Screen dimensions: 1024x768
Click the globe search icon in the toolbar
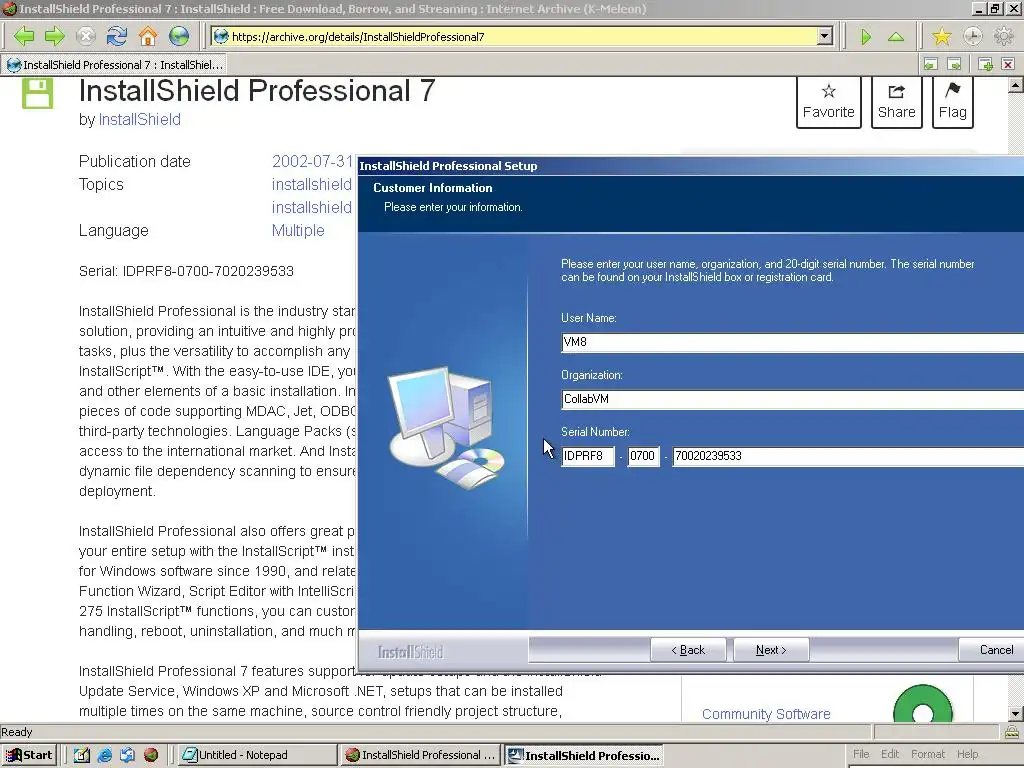tap(178, 36)
